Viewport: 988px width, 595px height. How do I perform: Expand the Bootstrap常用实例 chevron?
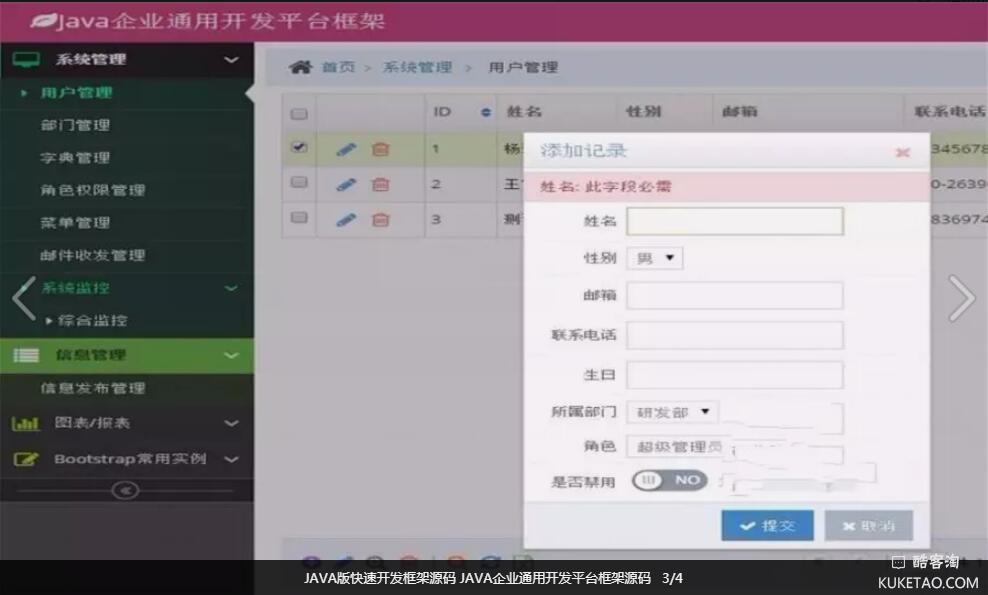(231, 459)
